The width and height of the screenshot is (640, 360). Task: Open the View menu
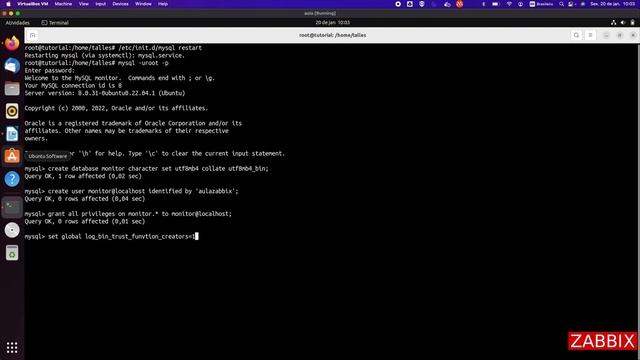pos(84,4)
